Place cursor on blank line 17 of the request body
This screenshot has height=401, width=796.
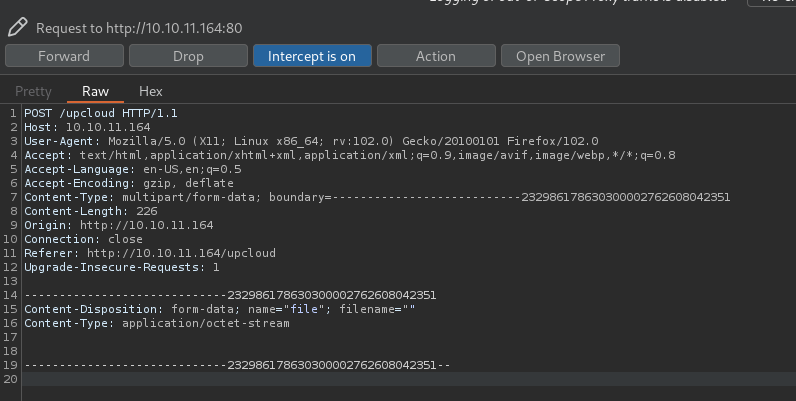[409, 337]
